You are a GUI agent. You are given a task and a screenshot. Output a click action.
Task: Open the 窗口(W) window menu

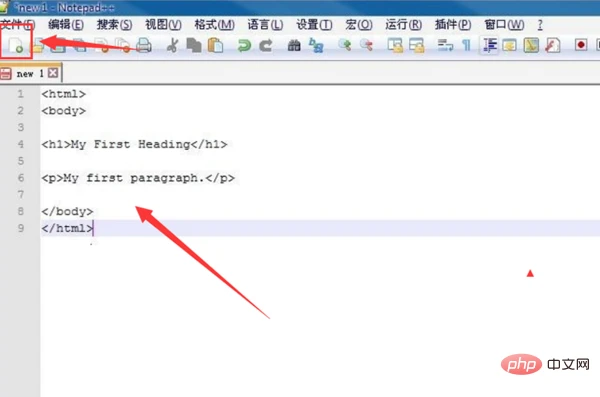[504, 25]
